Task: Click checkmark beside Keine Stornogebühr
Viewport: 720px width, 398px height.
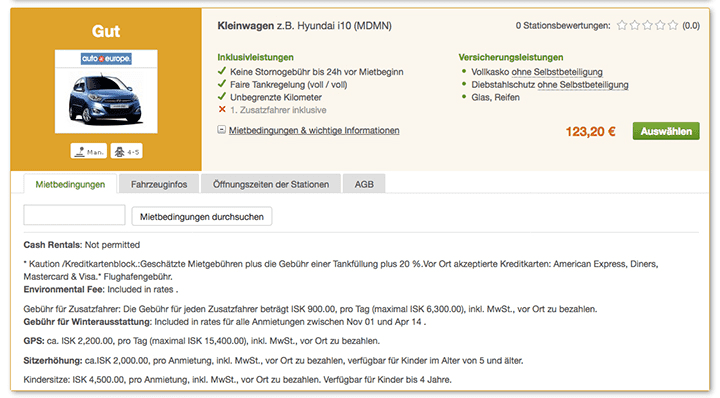Action: pos(222,71)
